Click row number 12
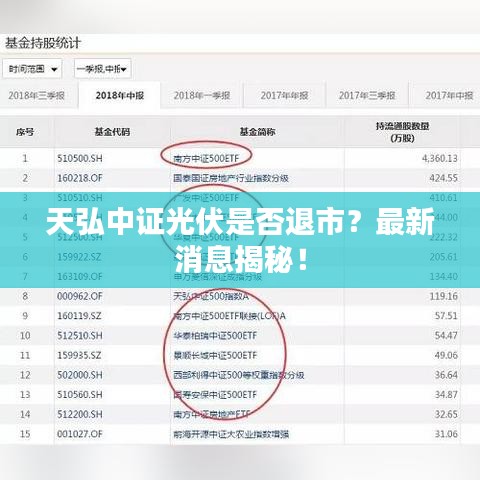This screenshot has width=480, height=480. tap(25, 375)
